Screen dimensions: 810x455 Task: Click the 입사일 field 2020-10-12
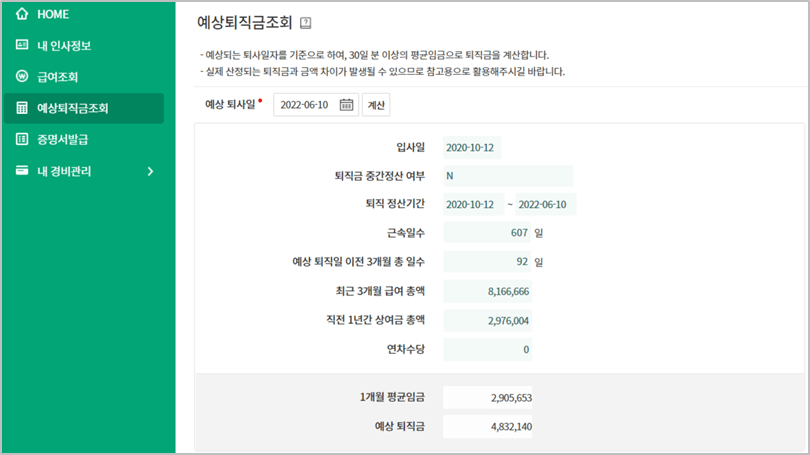tap(472, 148)
